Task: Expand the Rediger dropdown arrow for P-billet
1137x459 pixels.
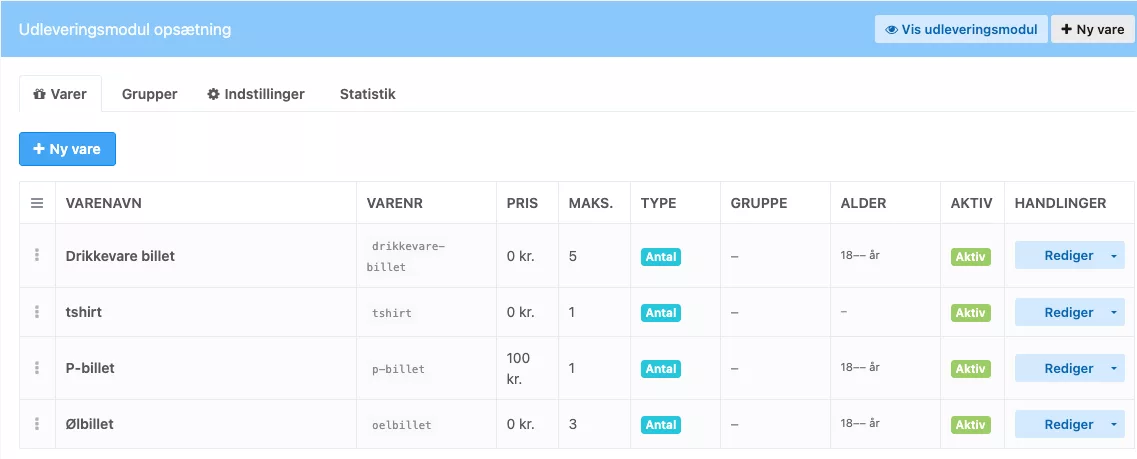Action: click(x=1114, y=368)
